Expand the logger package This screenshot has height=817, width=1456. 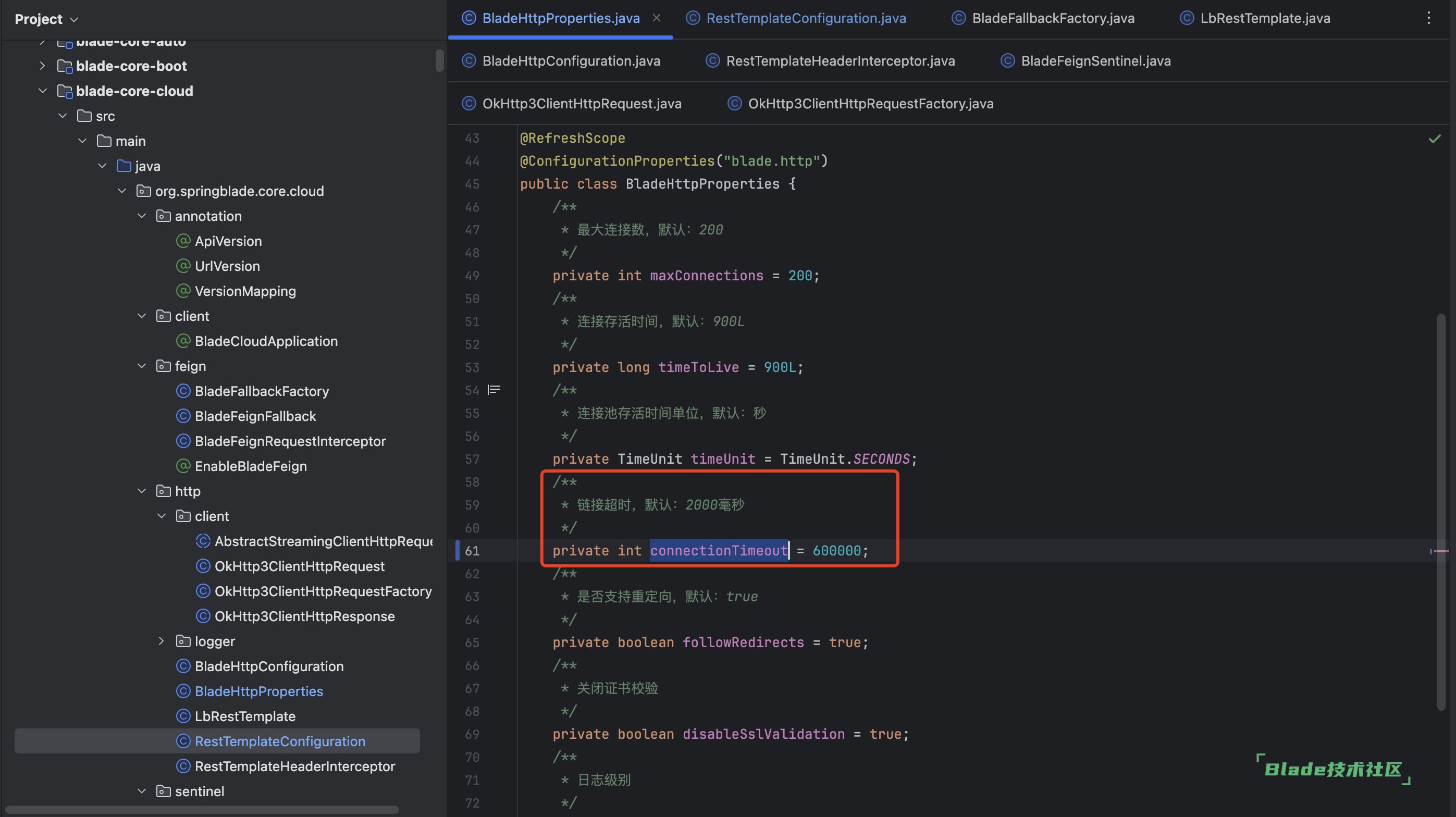click(x=162, y=641)
